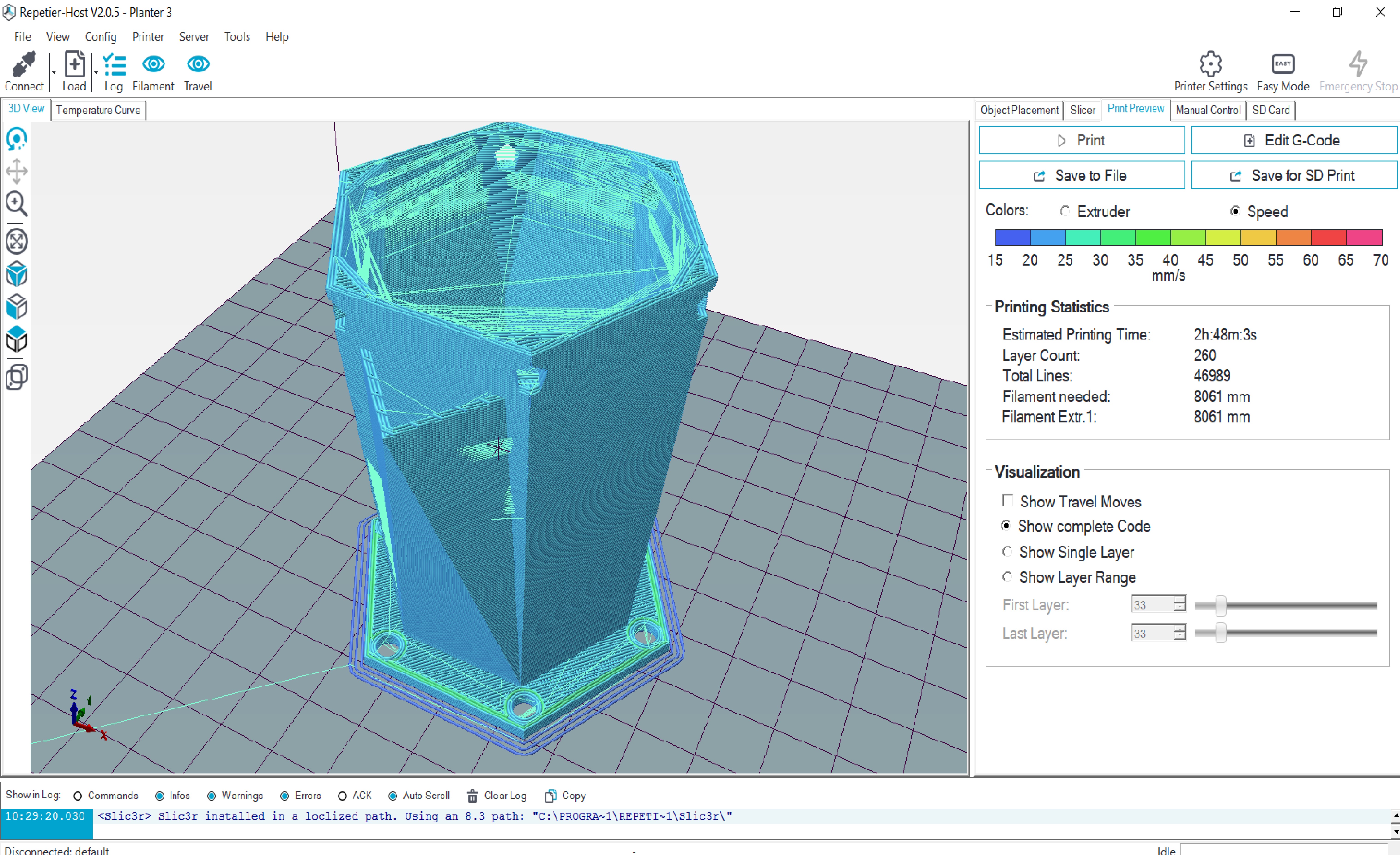Image resolution: width=1400 pixels, height=855 pixels.
Task: Click the Load file icon
Action: [x=74, y=64]
